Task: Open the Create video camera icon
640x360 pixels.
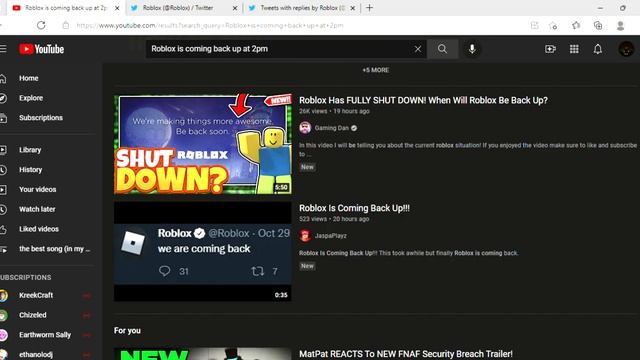Action: coord(550,49)
